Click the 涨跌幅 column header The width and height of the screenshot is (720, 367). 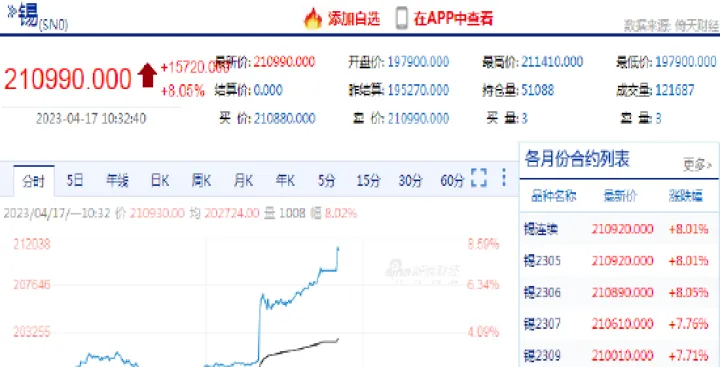pos(686,196)
